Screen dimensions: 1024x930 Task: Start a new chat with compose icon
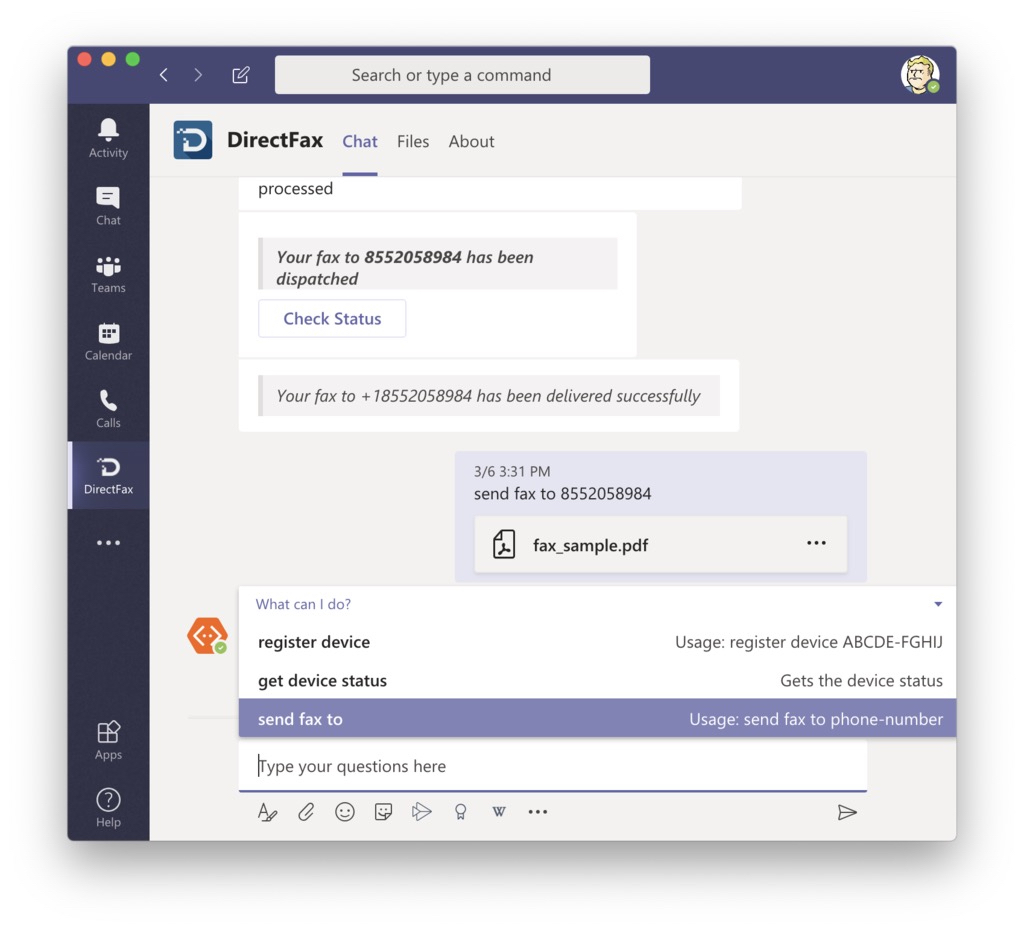click(240, 75)
